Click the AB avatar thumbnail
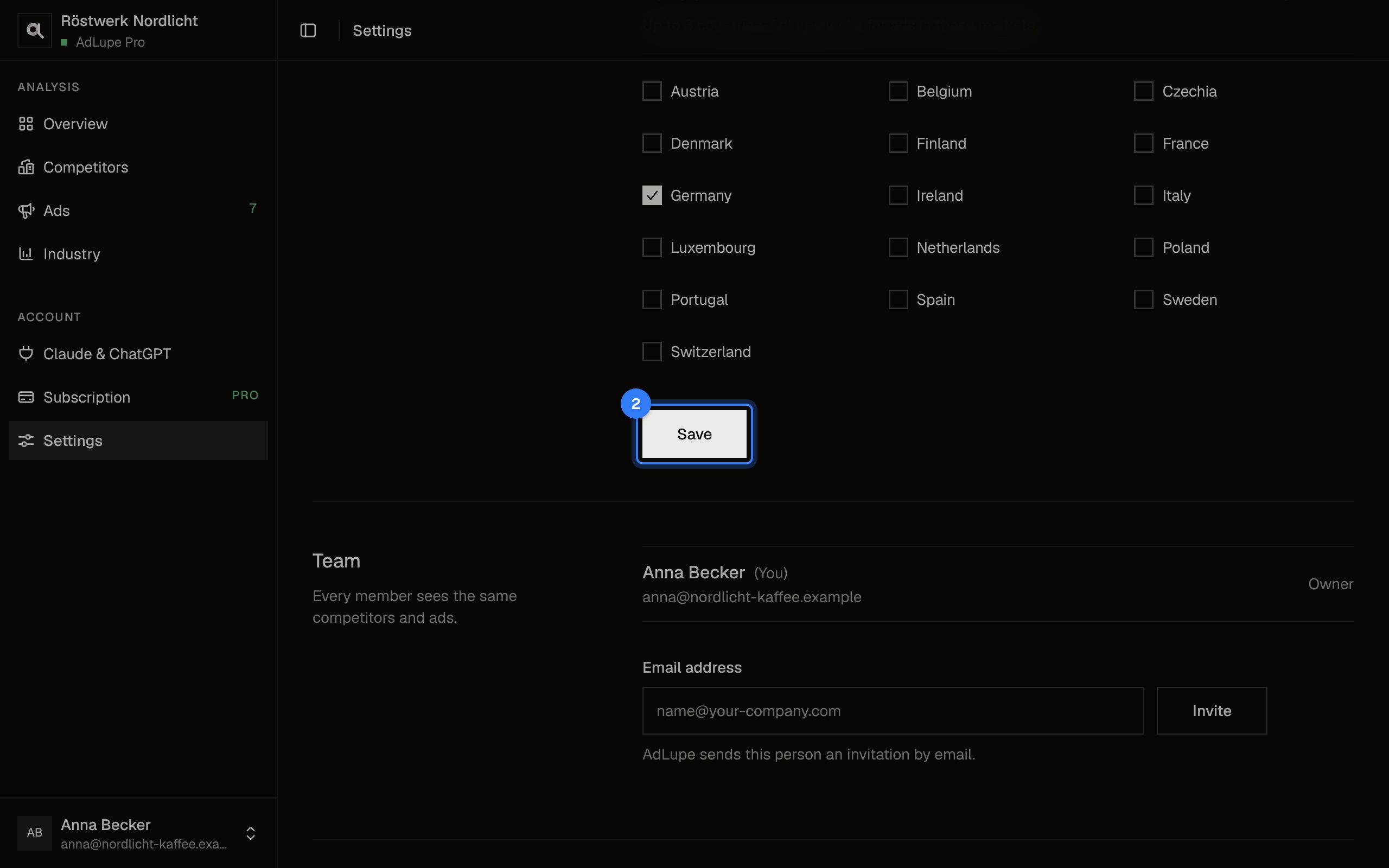The width and height of the screenshot is (1389, 868). point(34,833)
